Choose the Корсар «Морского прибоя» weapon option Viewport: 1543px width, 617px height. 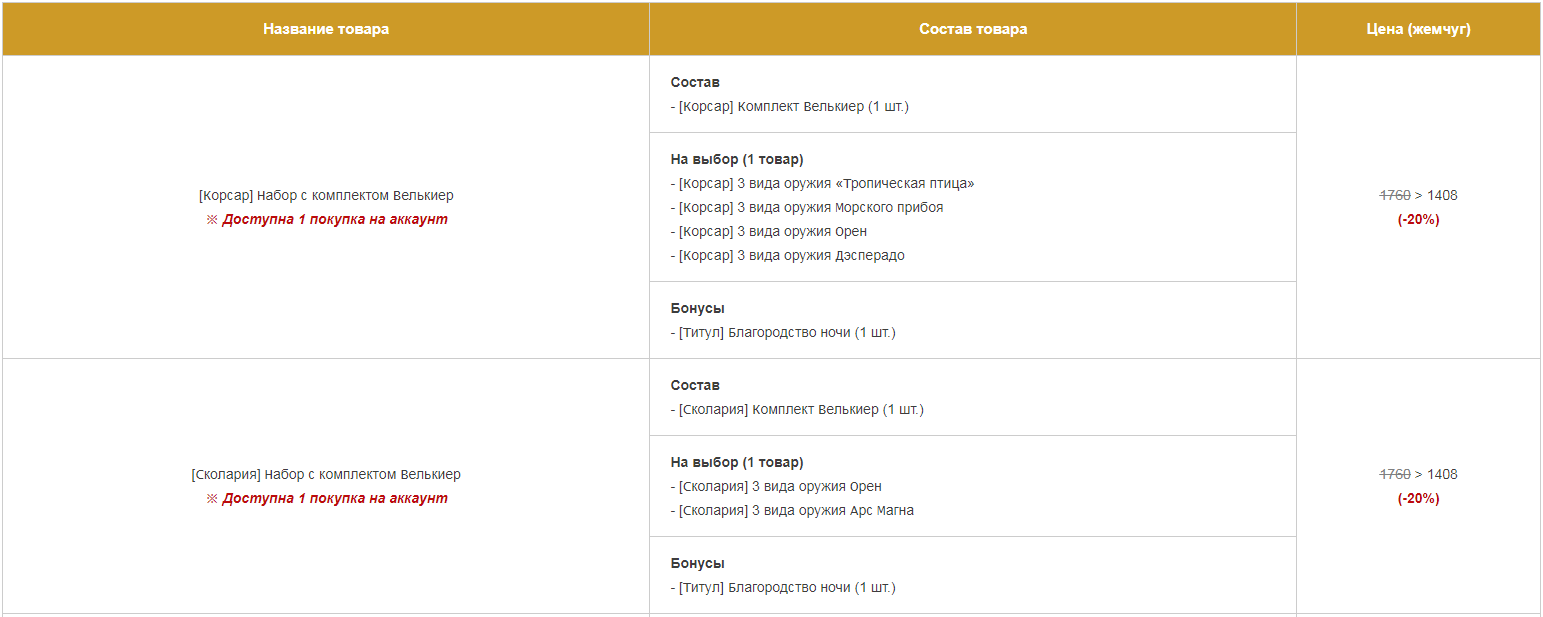pyautogui.click(x=810, y=208)
